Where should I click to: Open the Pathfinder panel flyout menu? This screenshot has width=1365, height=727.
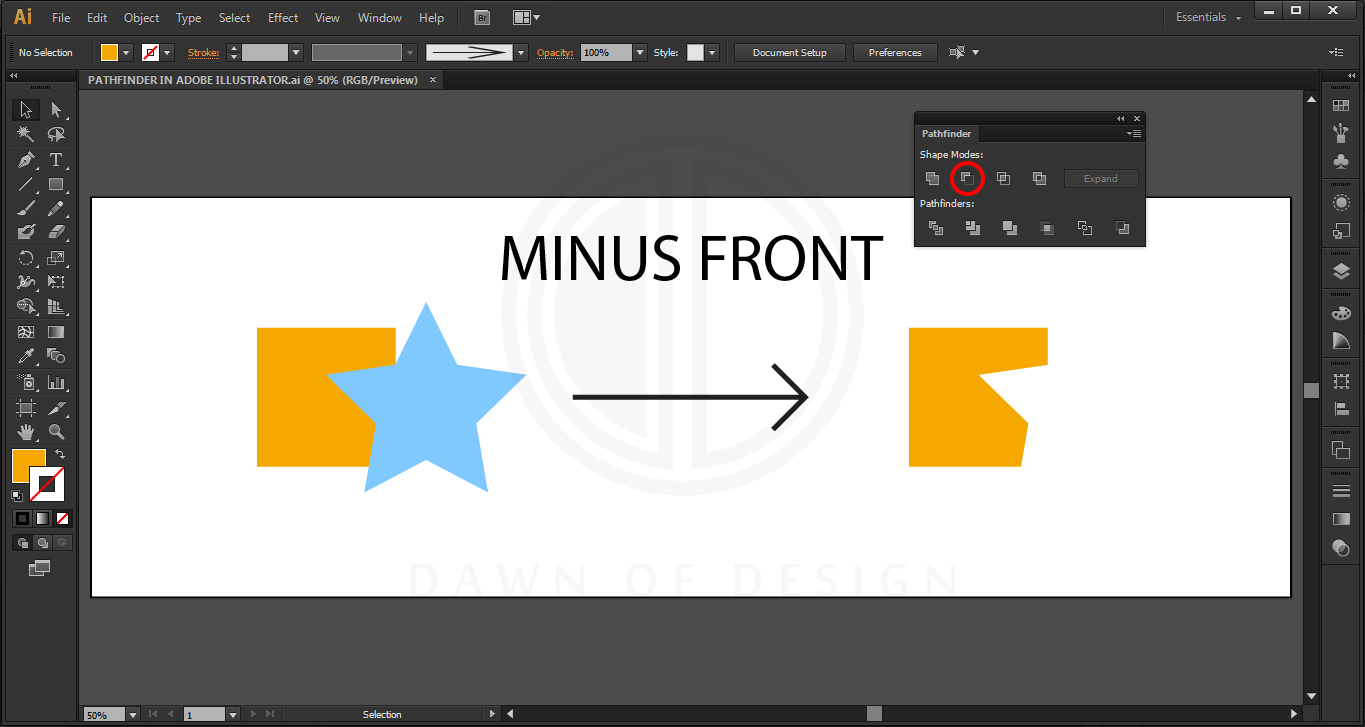pos(1133,133)
